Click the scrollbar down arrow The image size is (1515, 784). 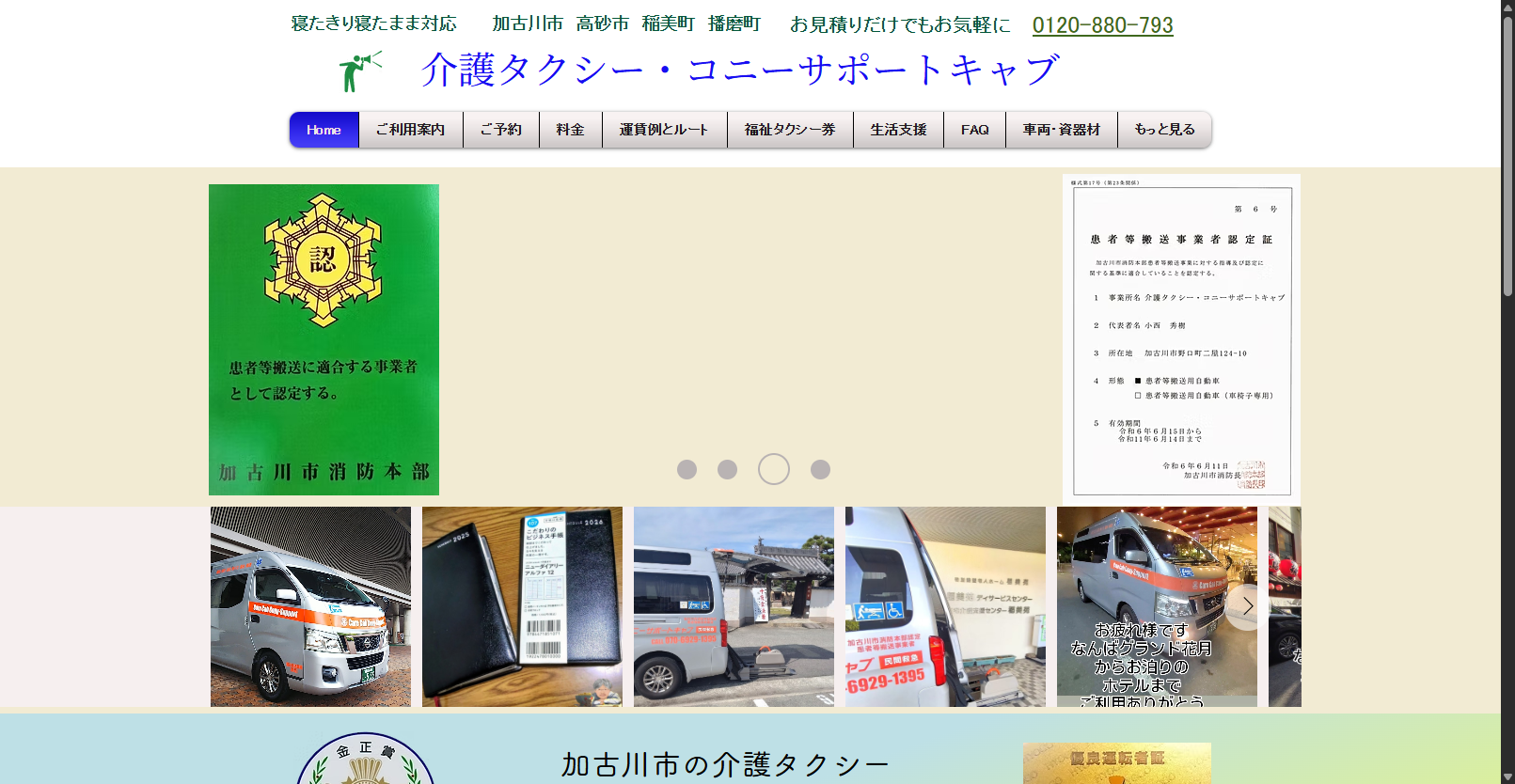[1507, 776]
